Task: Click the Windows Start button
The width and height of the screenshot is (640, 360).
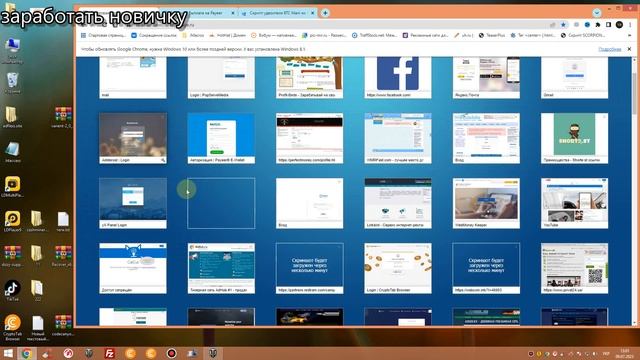Action: click(8, 353)
